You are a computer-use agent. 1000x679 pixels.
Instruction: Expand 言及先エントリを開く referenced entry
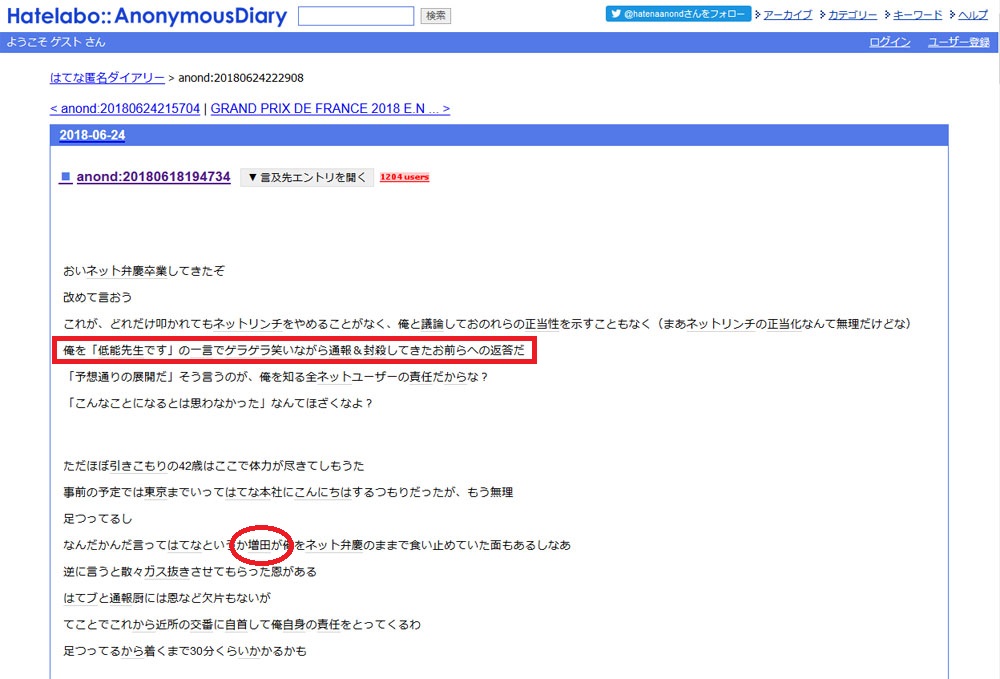pyautogui.click(x=306, y=177)
